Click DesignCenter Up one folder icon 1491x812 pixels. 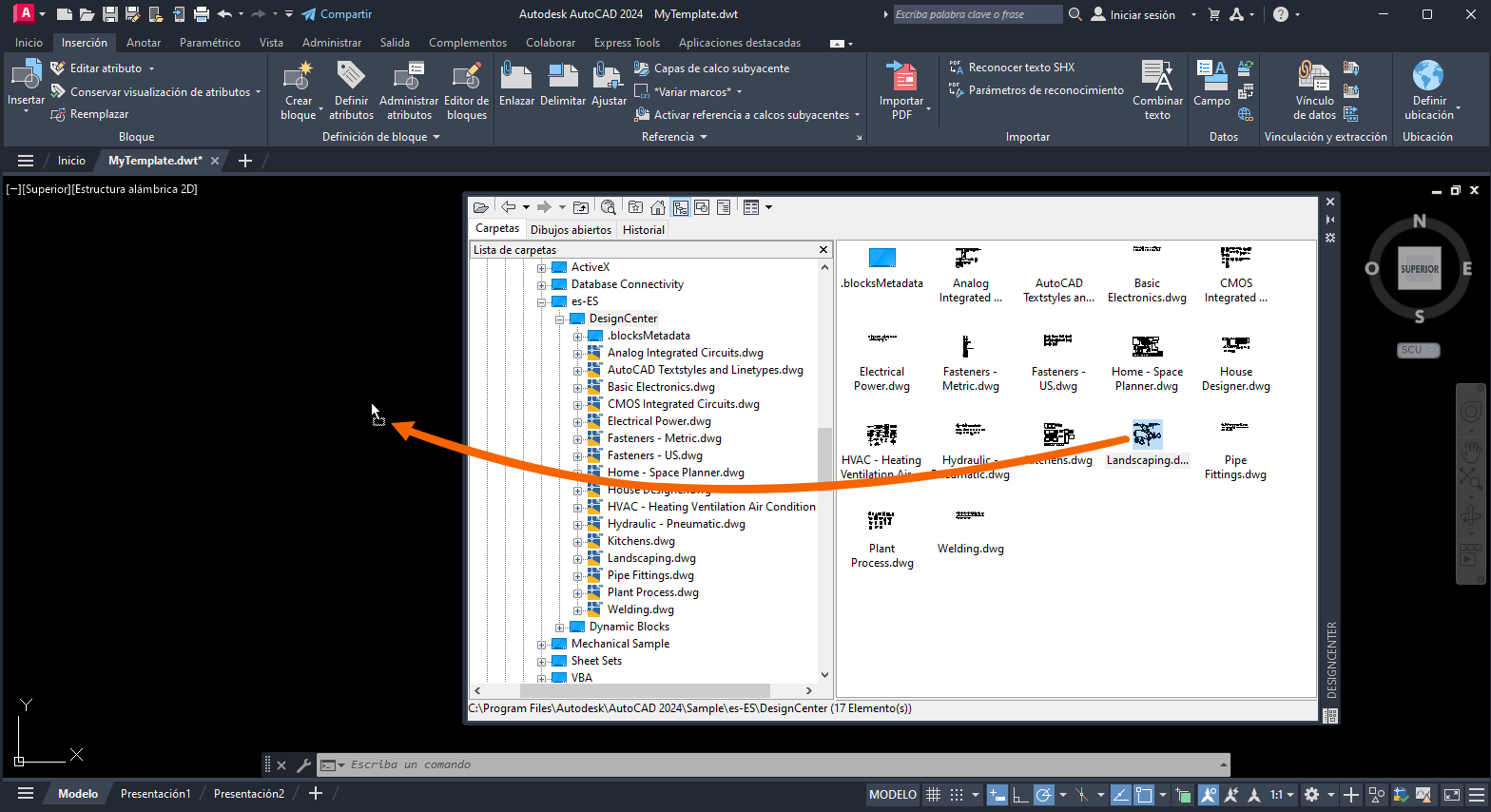click(581, 207)
